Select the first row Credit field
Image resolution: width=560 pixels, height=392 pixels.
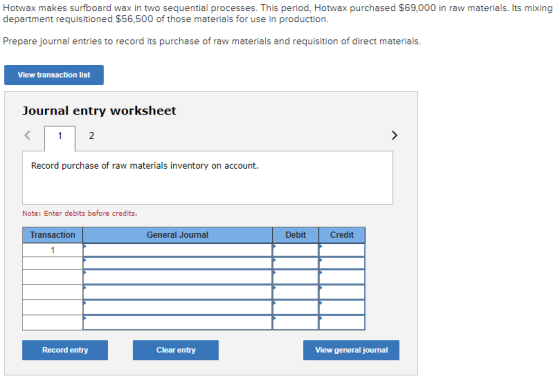click(x=342, y=250)
